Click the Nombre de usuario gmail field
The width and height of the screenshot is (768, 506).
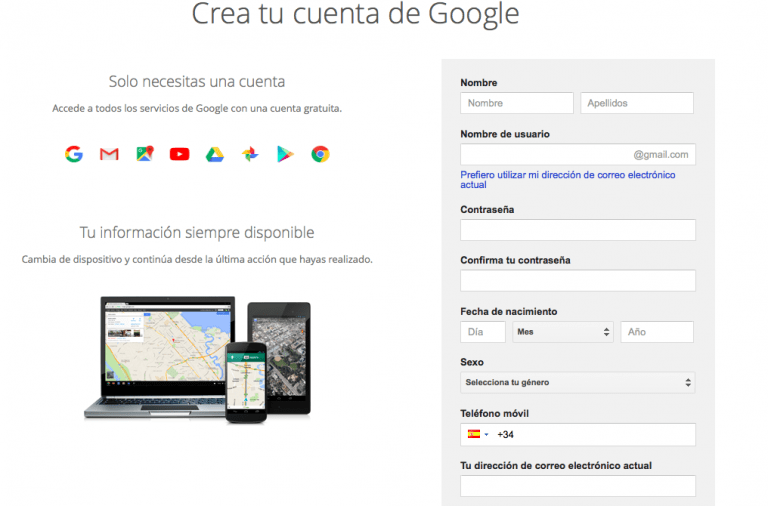point(577,154)
